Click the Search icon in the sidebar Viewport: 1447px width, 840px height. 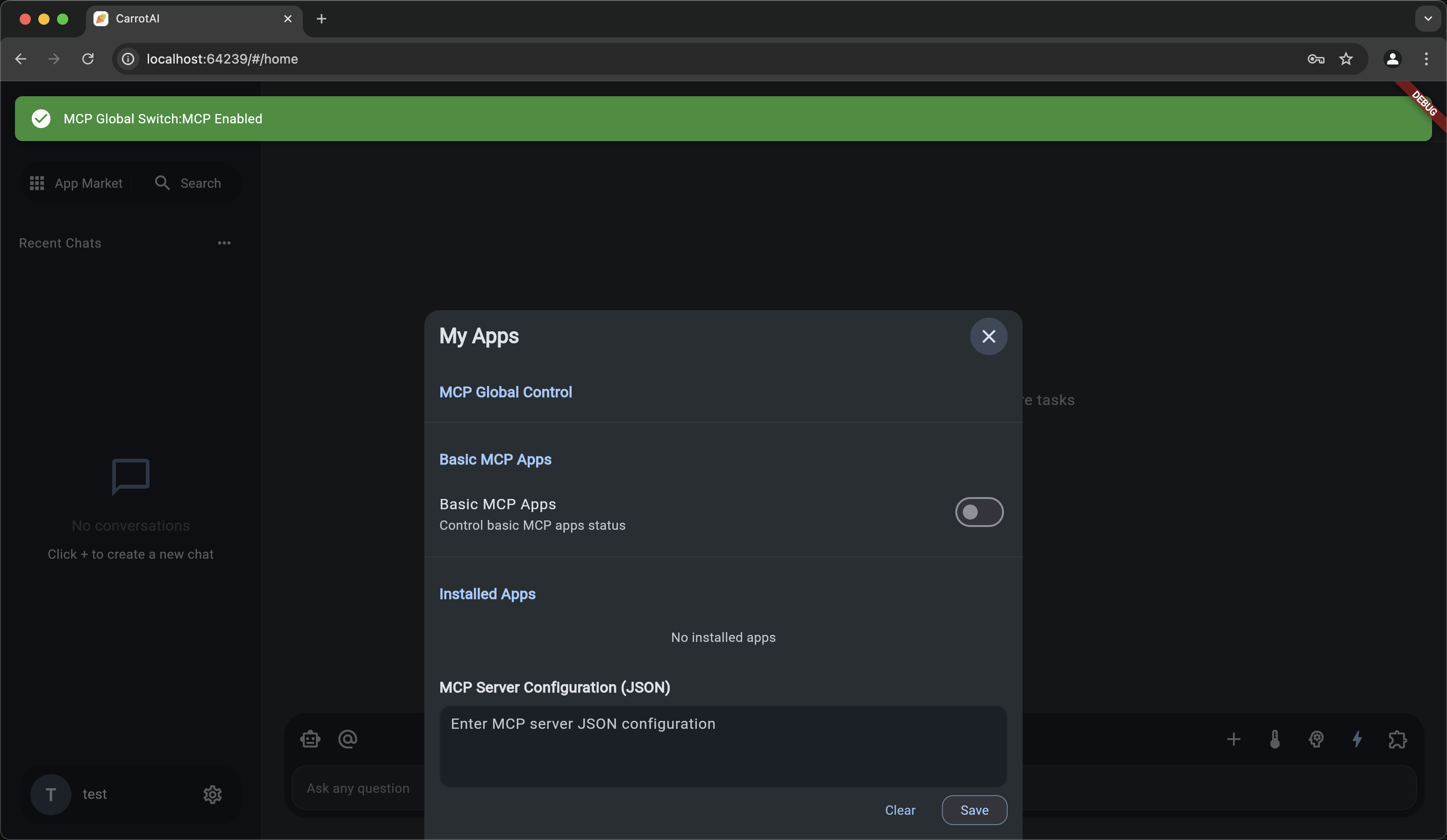[x=163, y=183]
